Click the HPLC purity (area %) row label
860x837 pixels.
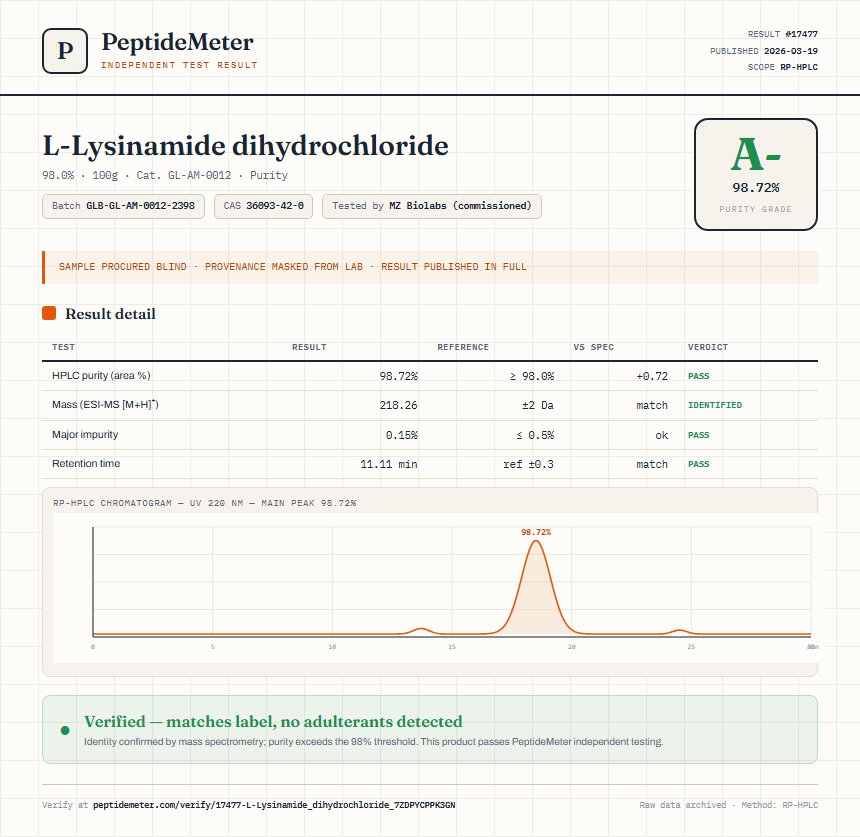click(101, 376)
